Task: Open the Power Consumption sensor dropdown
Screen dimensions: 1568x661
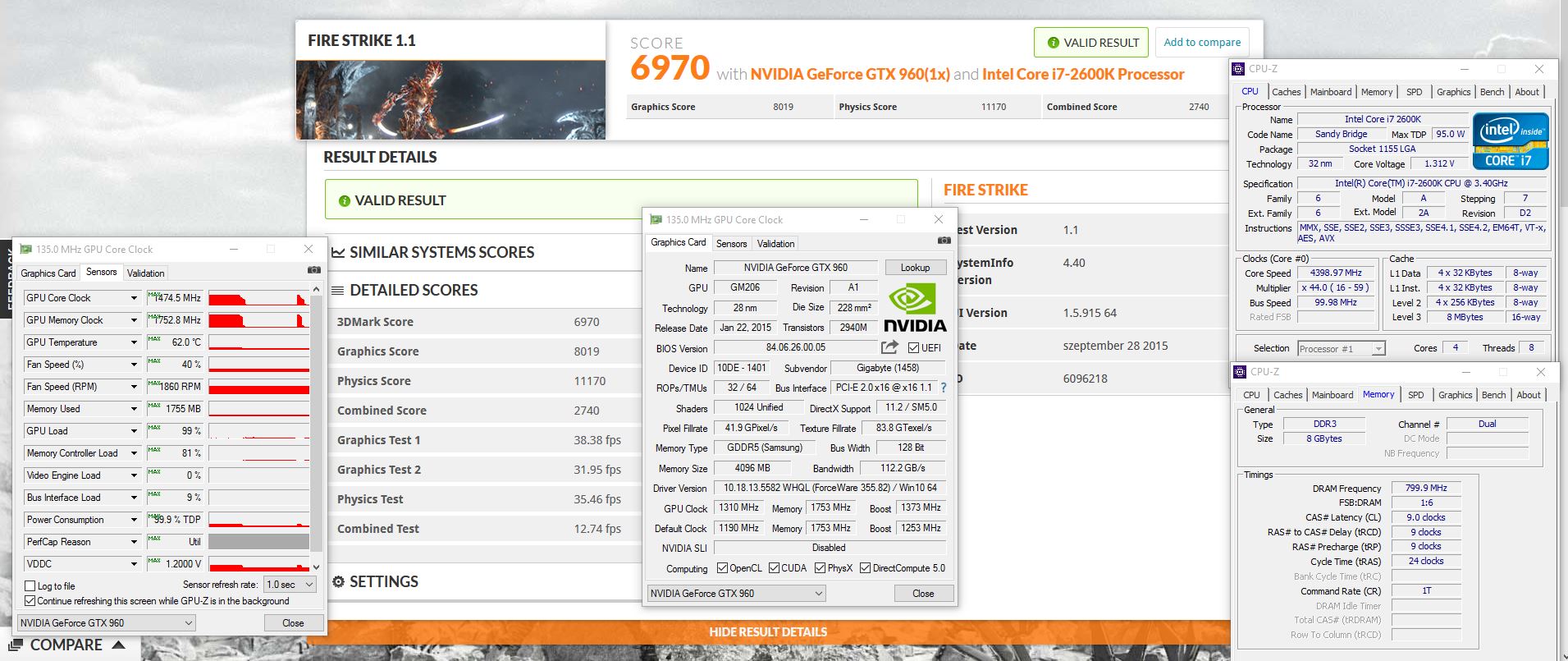Action: (x=134, y=520)
